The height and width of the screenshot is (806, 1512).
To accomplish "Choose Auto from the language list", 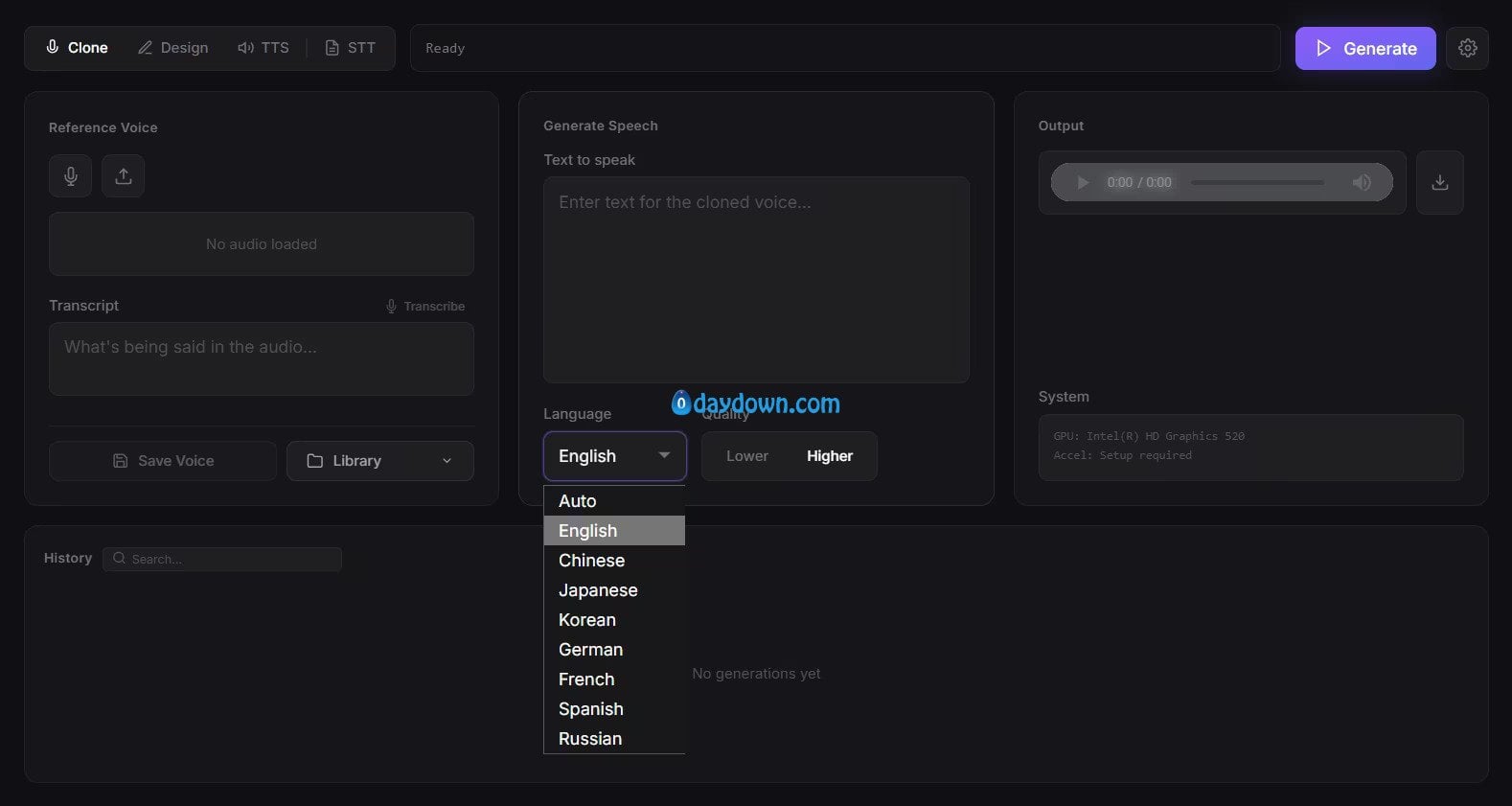I will click(614, 501).
